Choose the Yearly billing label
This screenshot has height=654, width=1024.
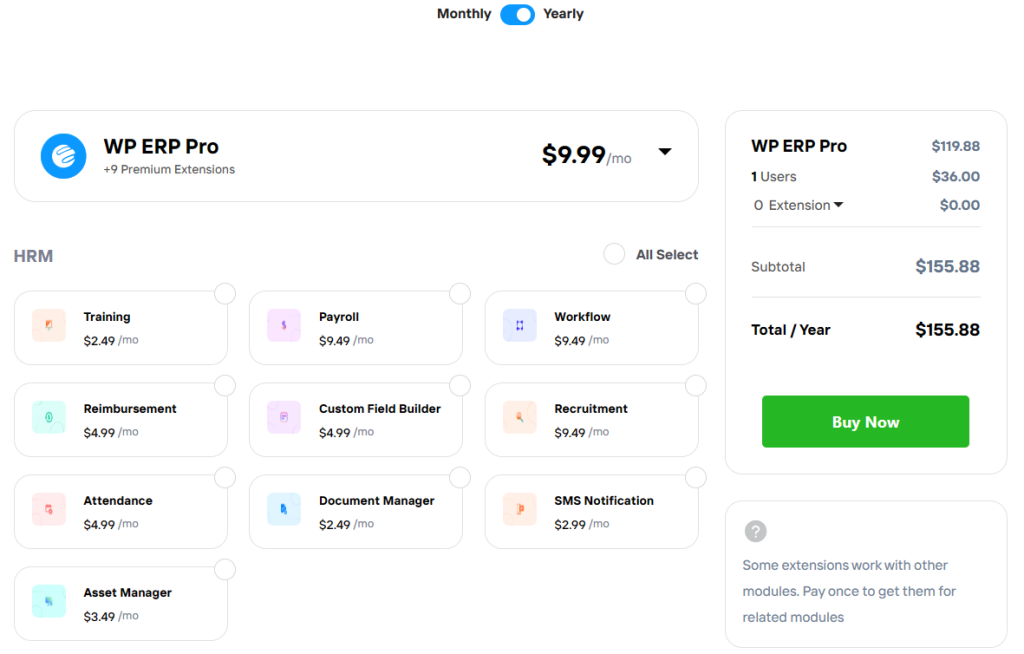click(563, 14)
